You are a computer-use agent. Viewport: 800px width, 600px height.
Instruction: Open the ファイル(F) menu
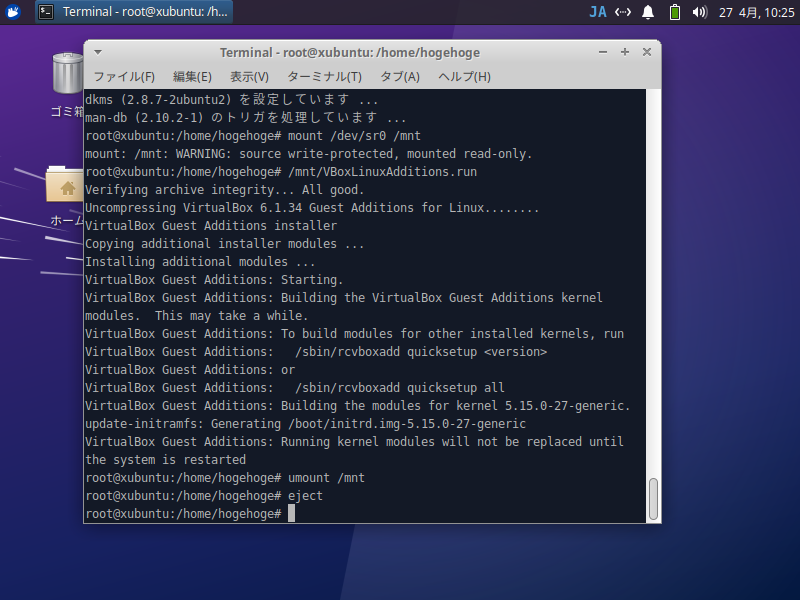[124, 77]
